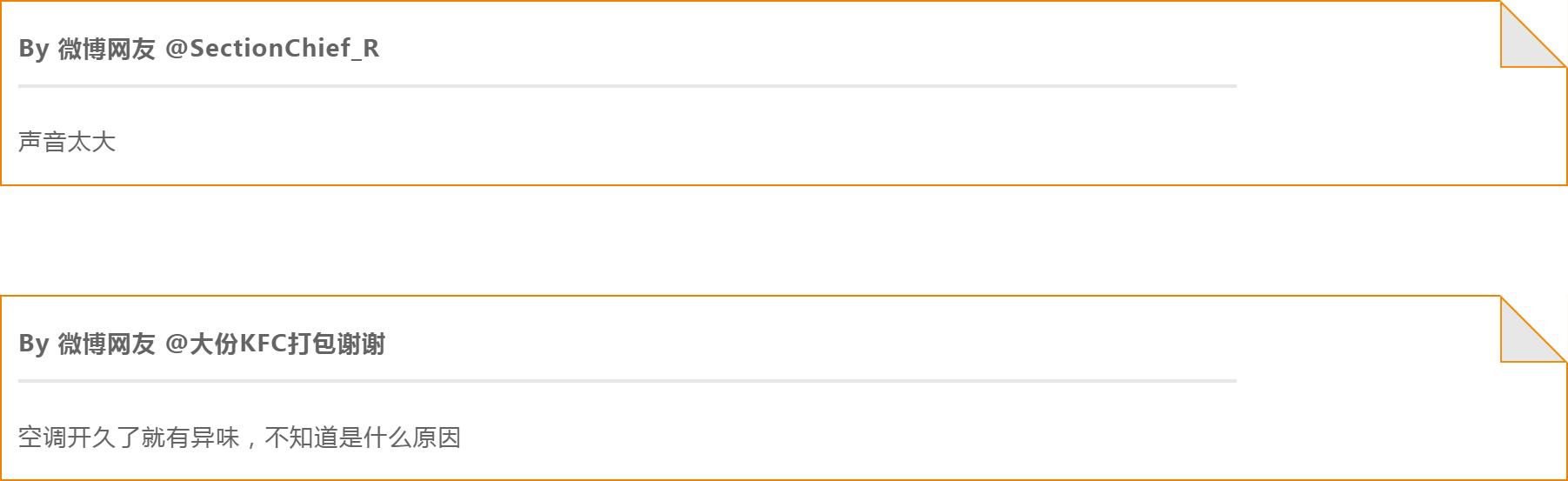
Task: Click the divider line under the KFC header
Action: coord(626,381)
